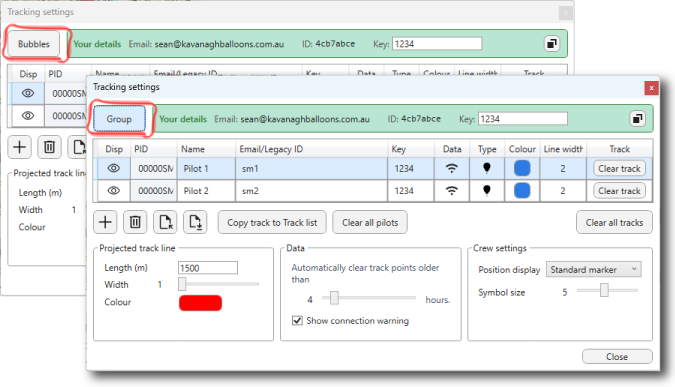This screenshot has height=387, width=675.
Task: Click Clear all pilots button
Action: [370, 223]
